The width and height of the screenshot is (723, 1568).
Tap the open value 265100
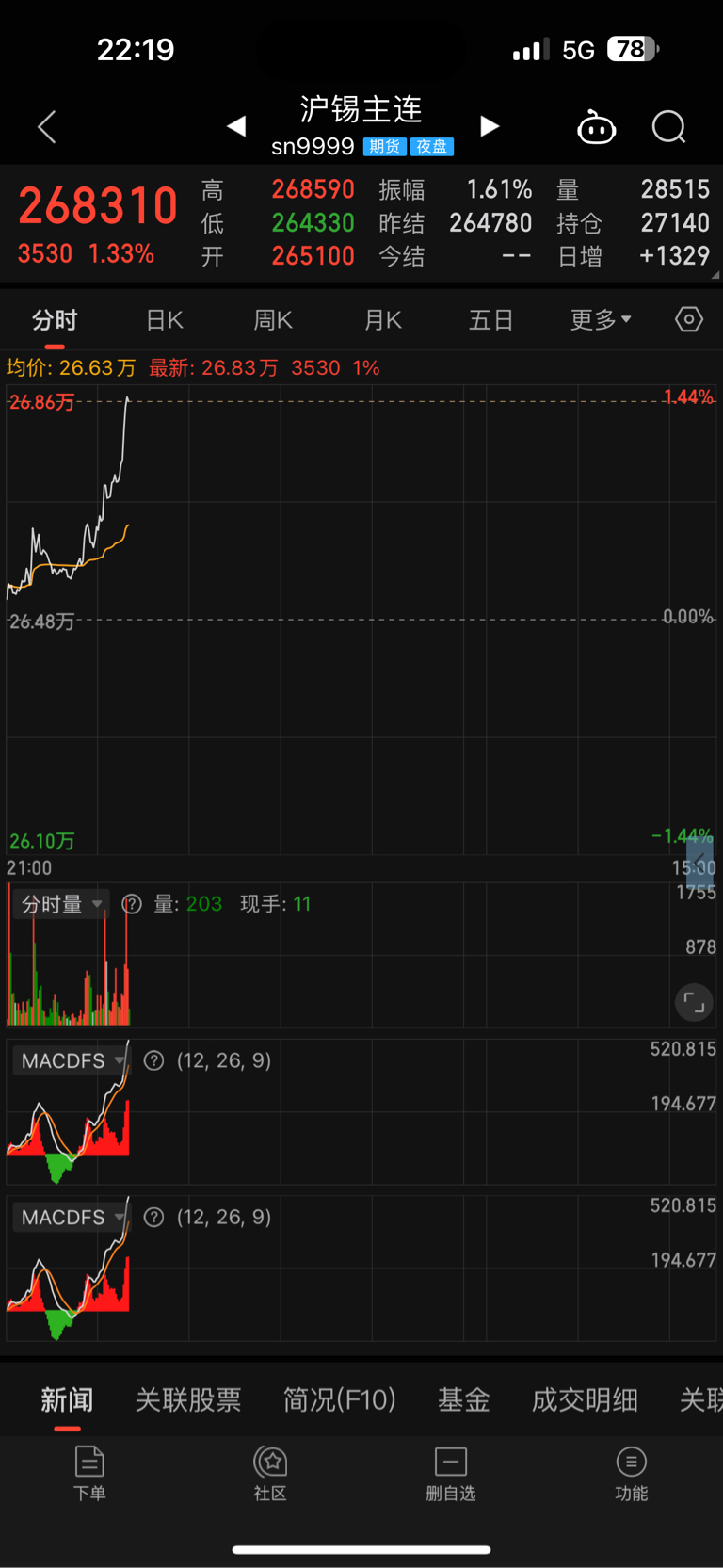(x=313, y=256)
